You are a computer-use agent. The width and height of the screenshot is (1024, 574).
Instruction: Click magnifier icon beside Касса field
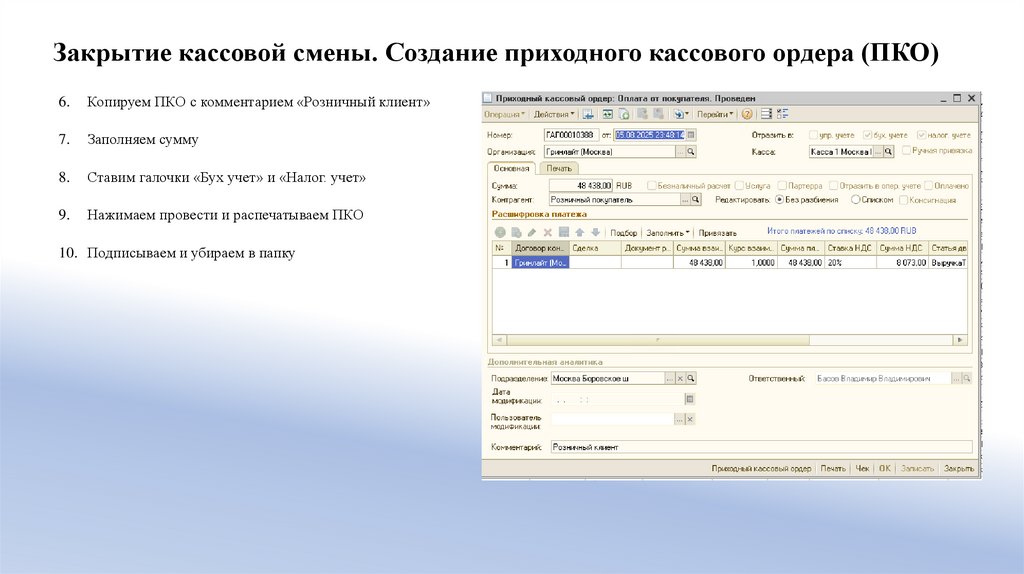pos(888,151)
